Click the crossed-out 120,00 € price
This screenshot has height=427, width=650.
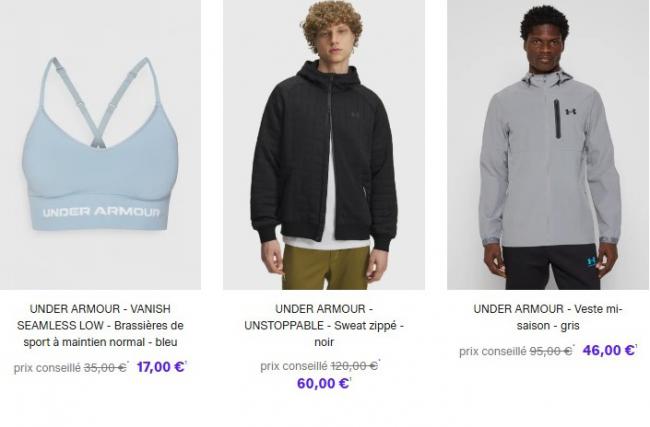354,366
